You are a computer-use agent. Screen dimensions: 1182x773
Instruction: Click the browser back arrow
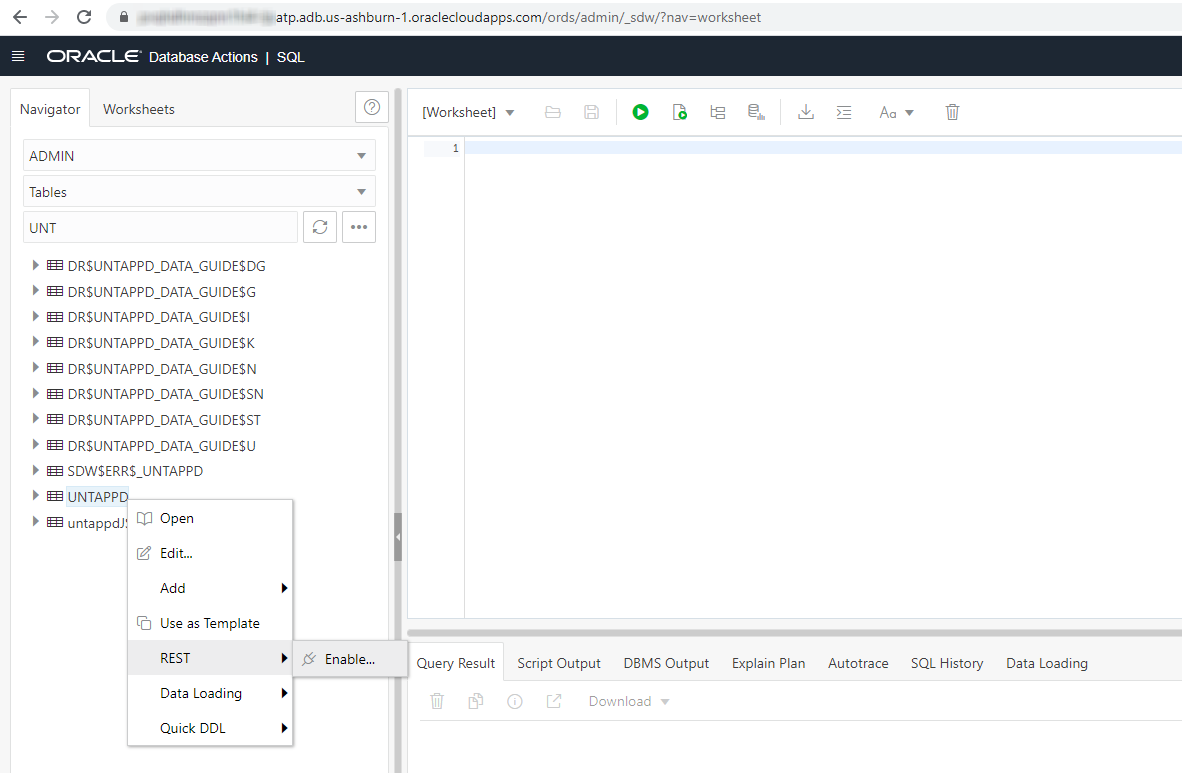20,17
